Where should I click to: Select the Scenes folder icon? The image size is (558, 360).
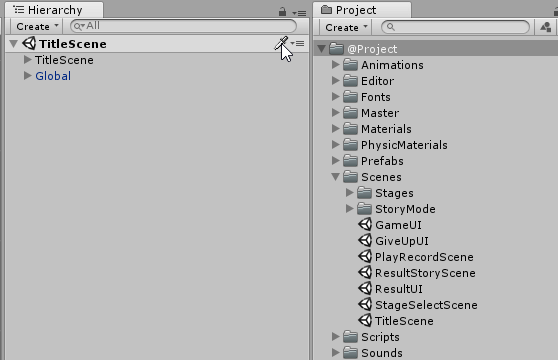tap(351, 177)
